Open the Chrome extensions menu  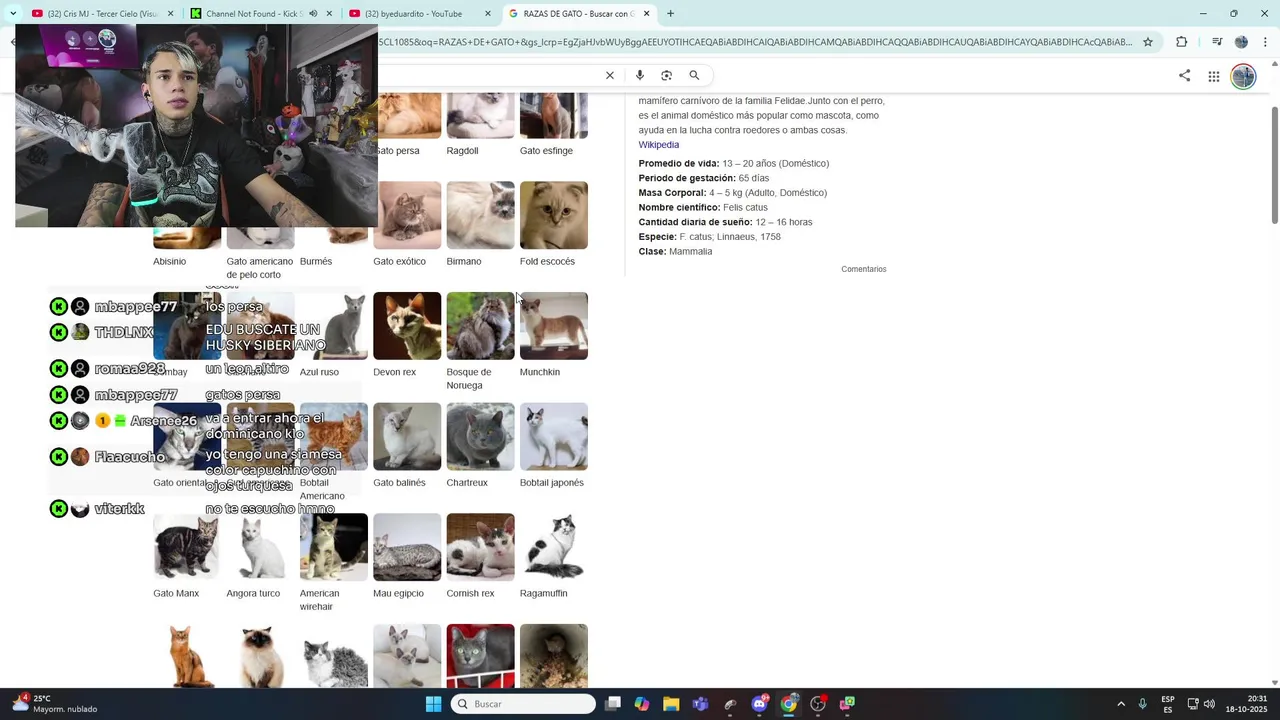1182,42
